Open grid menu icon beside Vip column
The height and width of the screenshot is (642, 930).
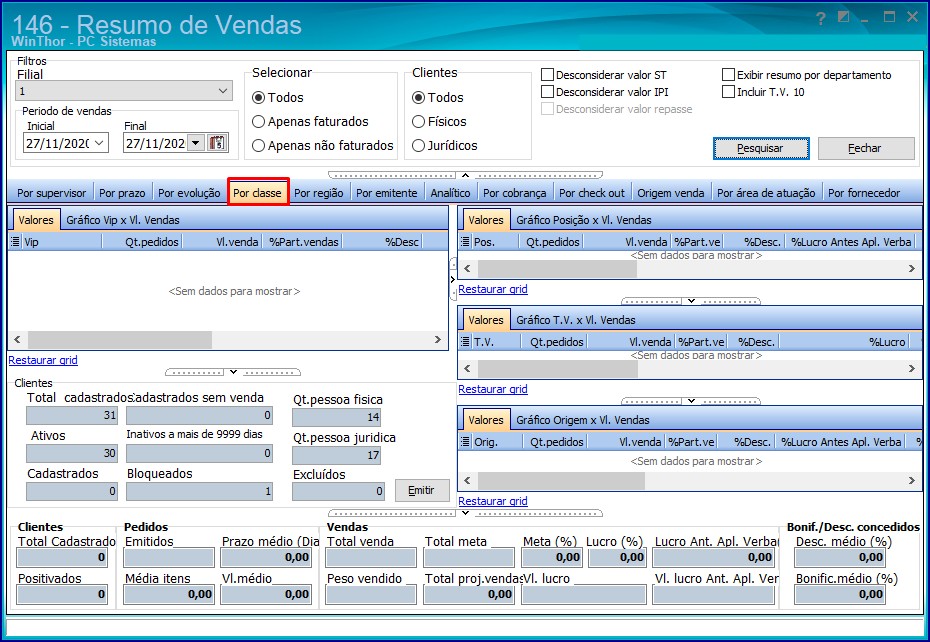point(15,241)
